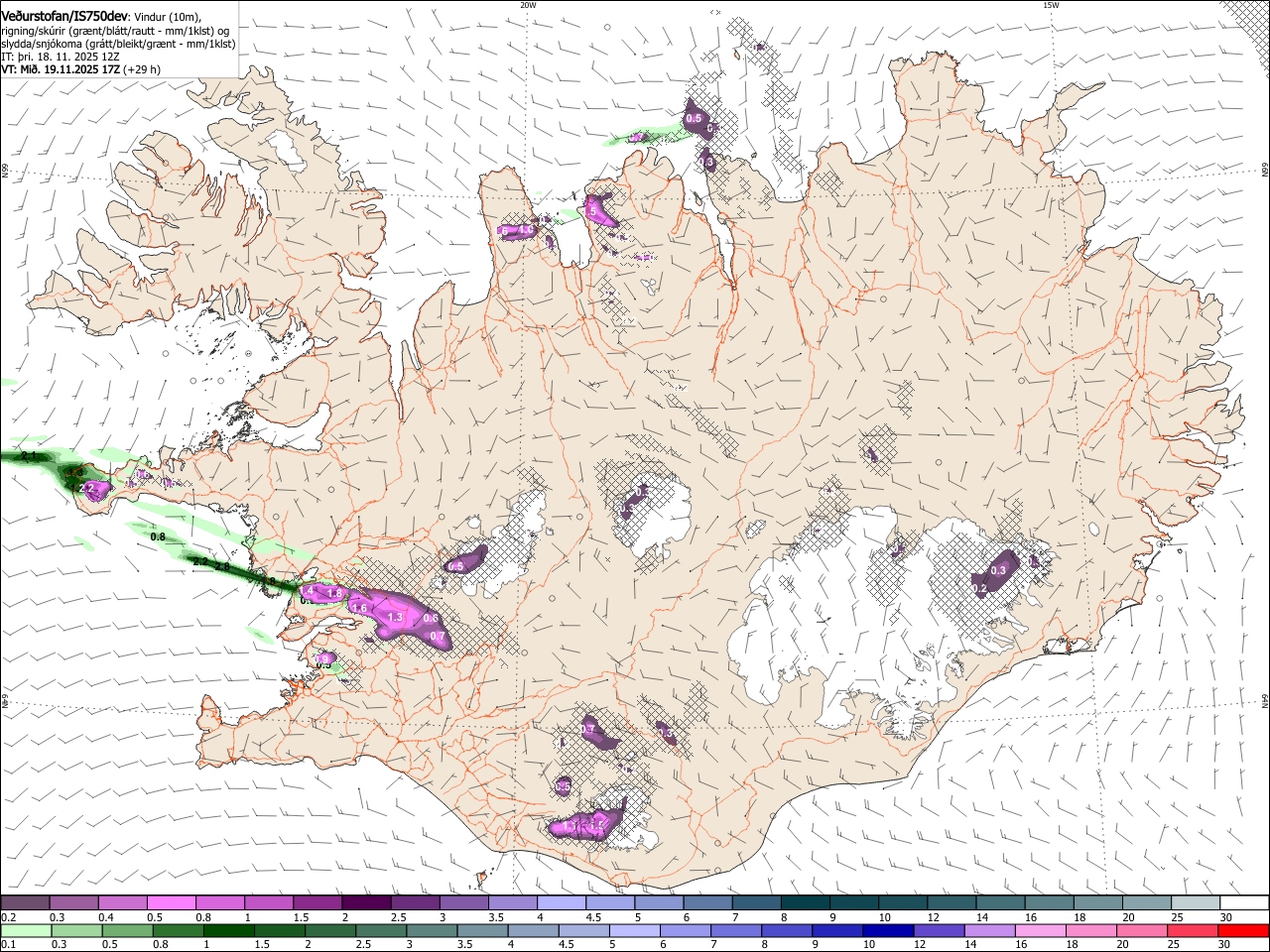Click the 20W longitude label

(x=528, y=4)
